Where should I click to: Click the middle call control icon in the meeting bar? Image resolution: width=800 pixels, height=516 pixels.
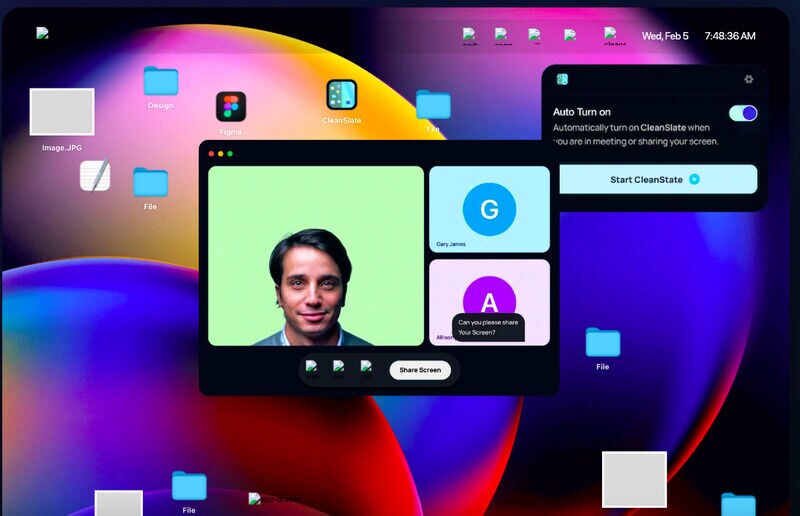340,369
